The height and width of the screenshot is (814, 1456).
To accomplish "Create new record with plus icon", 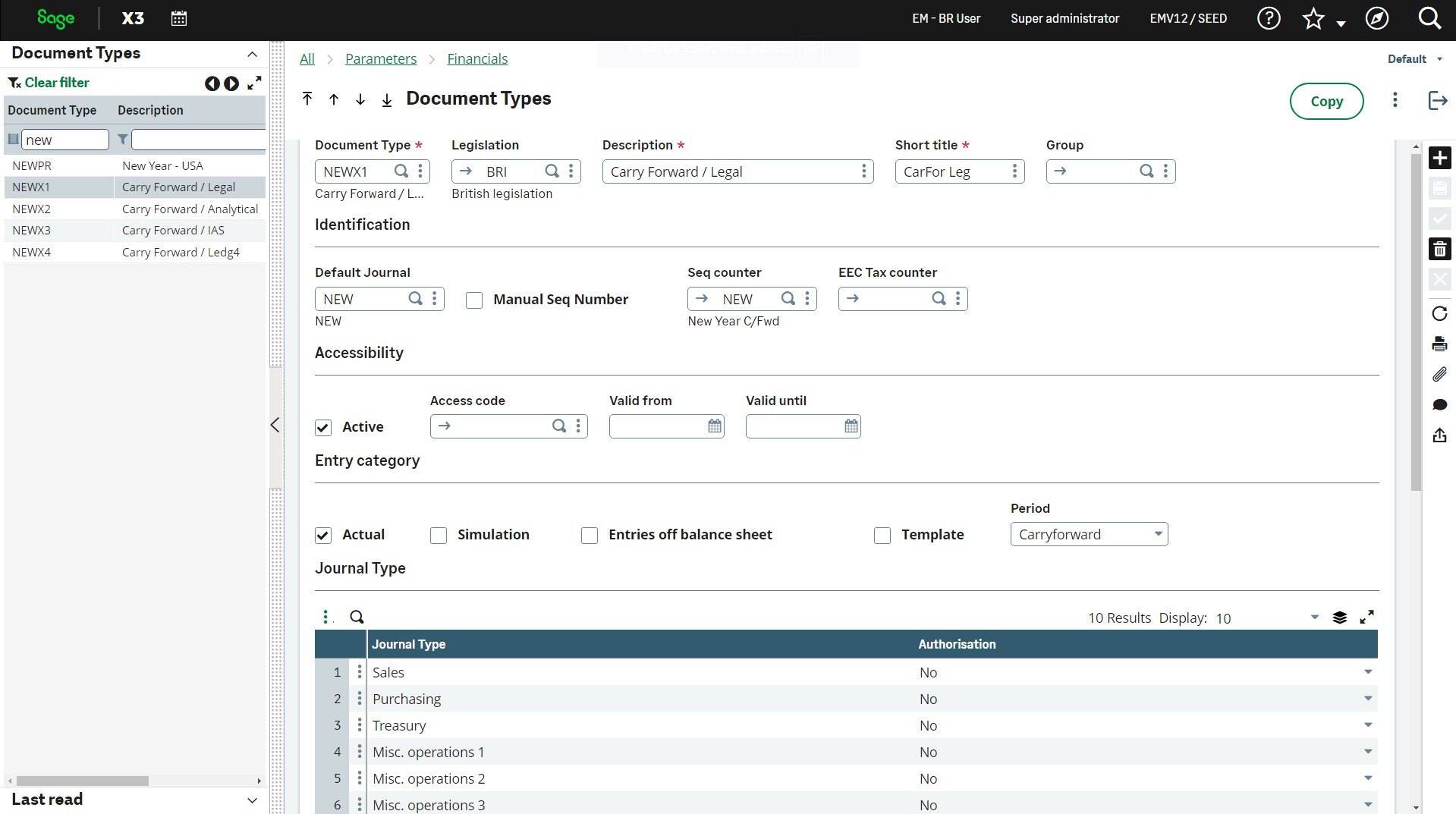I will (1439, 158).
